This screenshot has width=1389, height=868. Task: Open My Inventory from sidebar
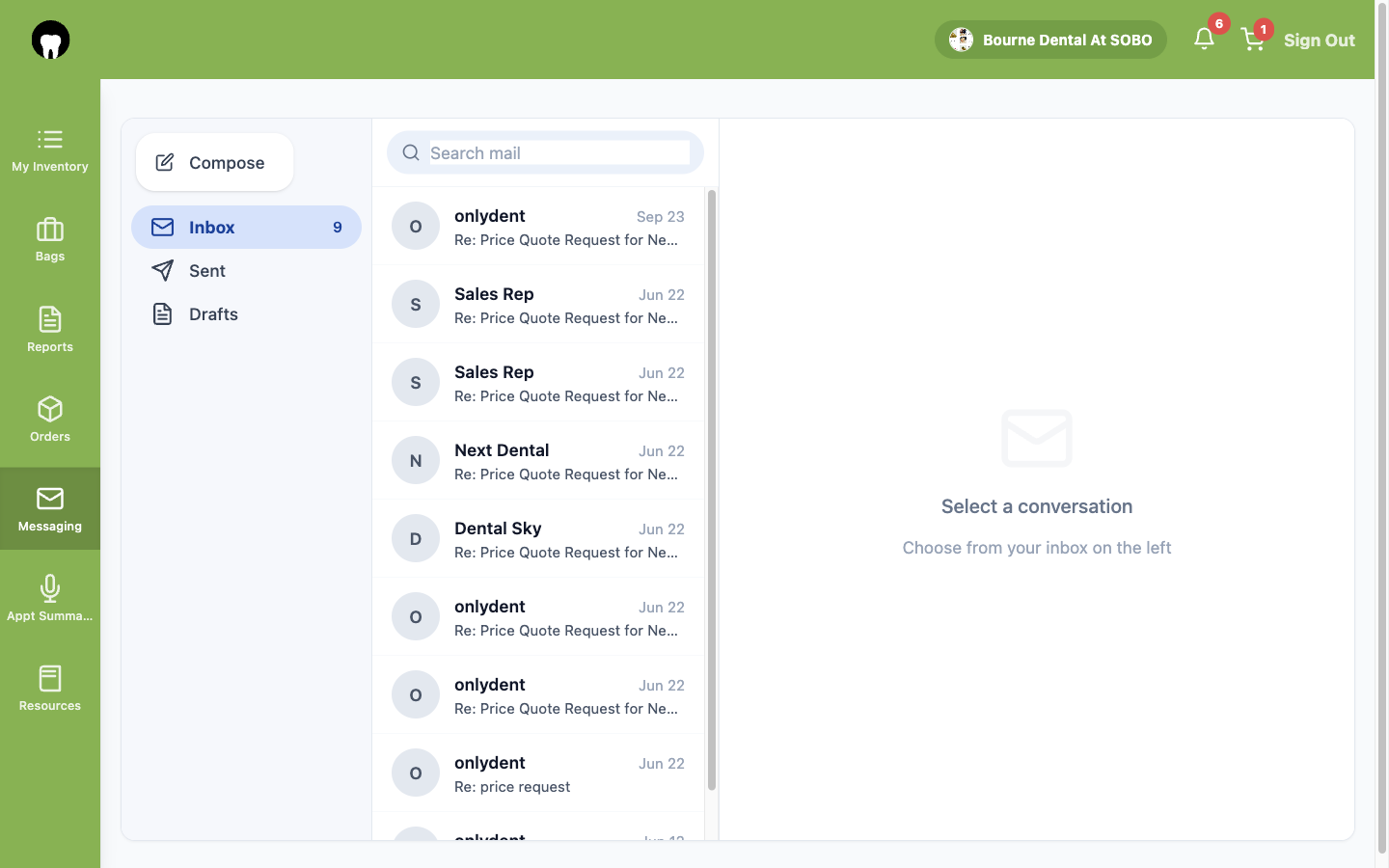(x=50, y=150)
